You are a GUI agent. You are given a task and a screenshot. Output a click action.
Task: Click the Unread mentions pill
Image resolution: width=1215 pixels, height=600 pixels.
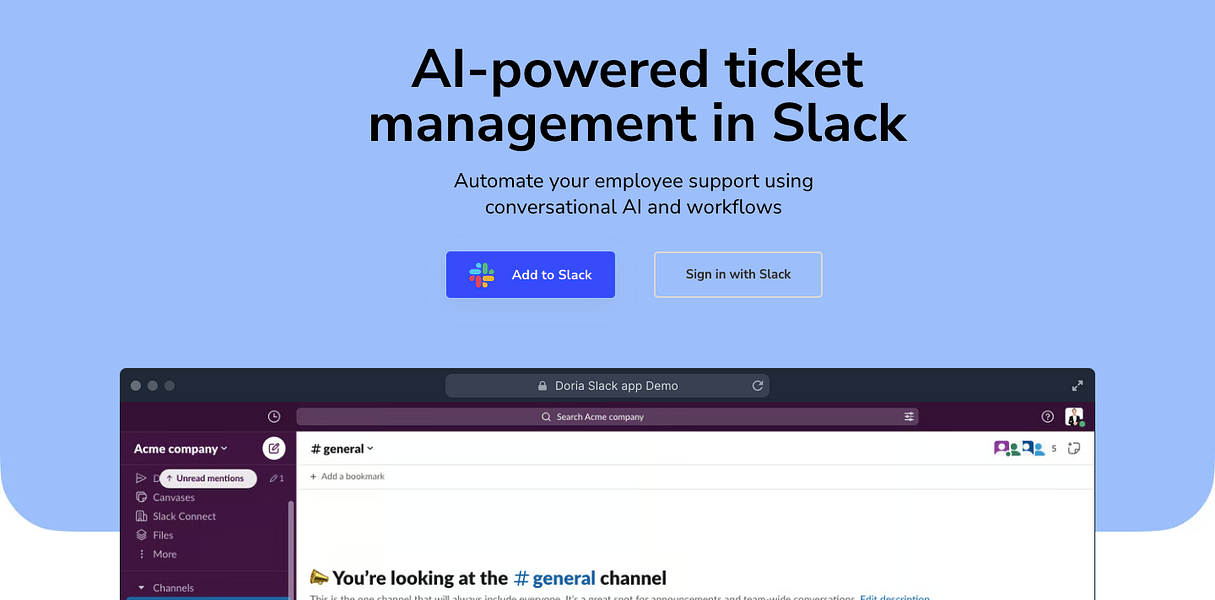pyautogui.click(x=208, y=479)
